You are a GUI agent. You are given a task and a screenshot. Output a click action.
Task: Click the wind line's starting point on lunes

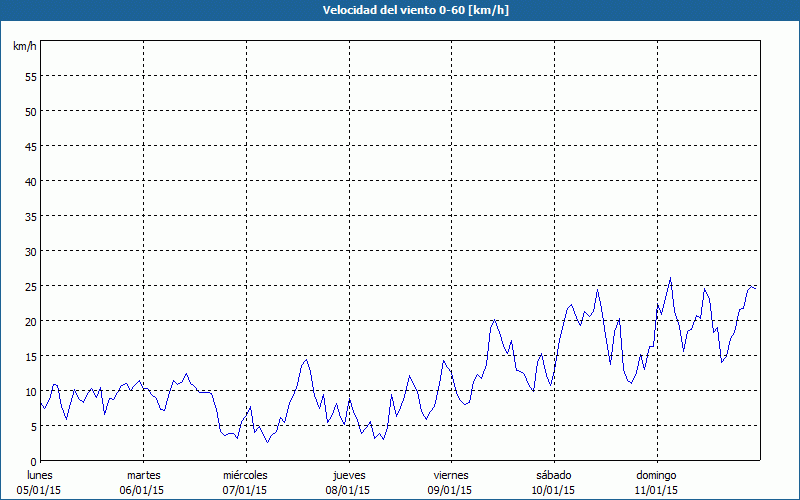[41, 402]
